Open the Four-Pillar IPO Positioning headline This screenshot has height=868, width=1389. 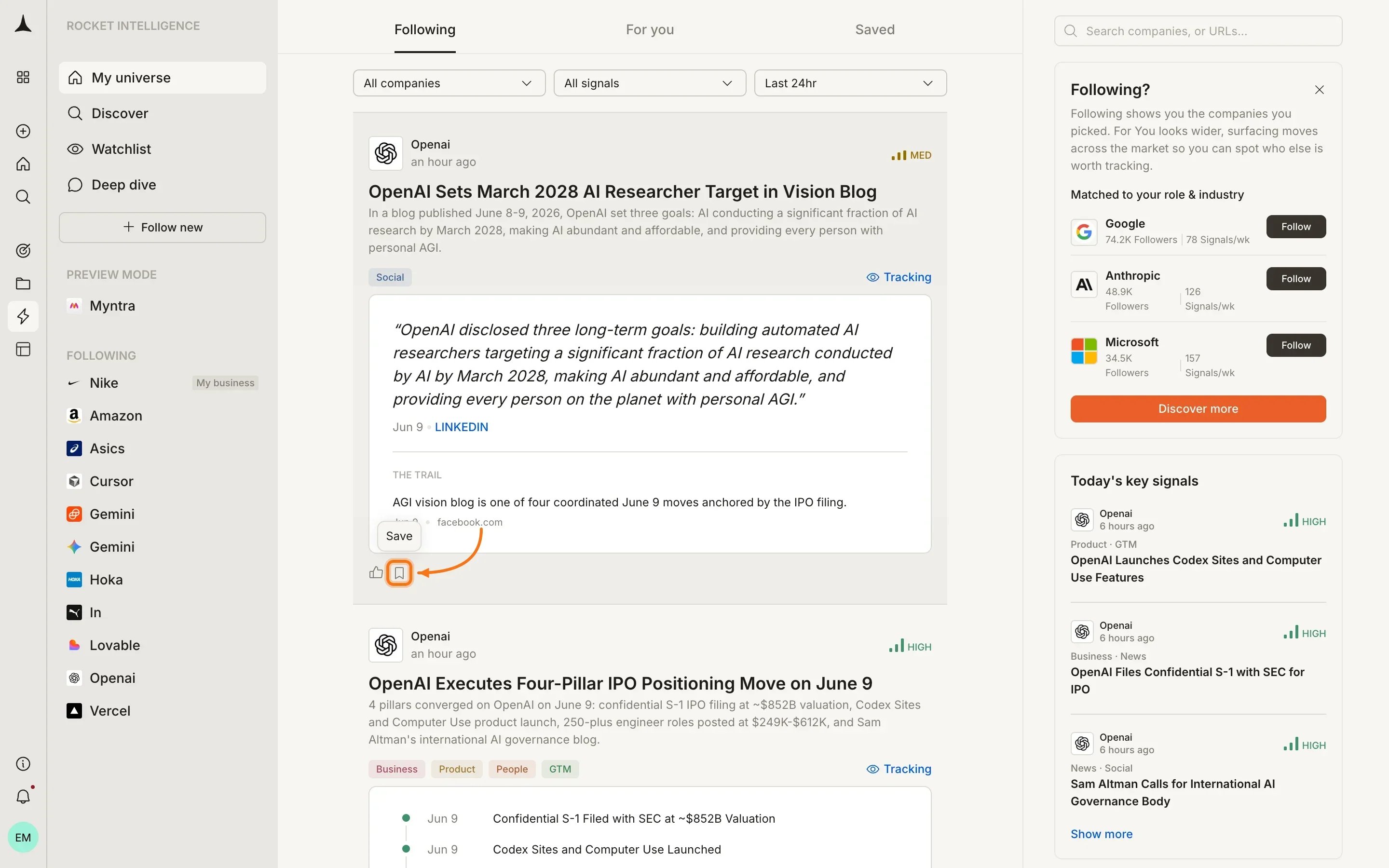click(620, 683)
